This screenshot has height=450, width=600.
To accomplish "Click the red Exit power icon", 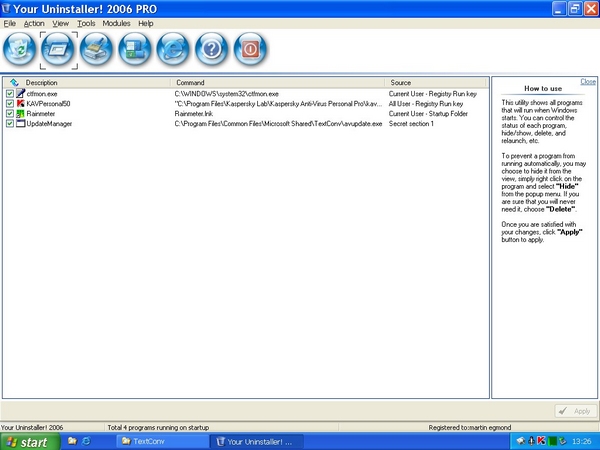I will point(250,50).
